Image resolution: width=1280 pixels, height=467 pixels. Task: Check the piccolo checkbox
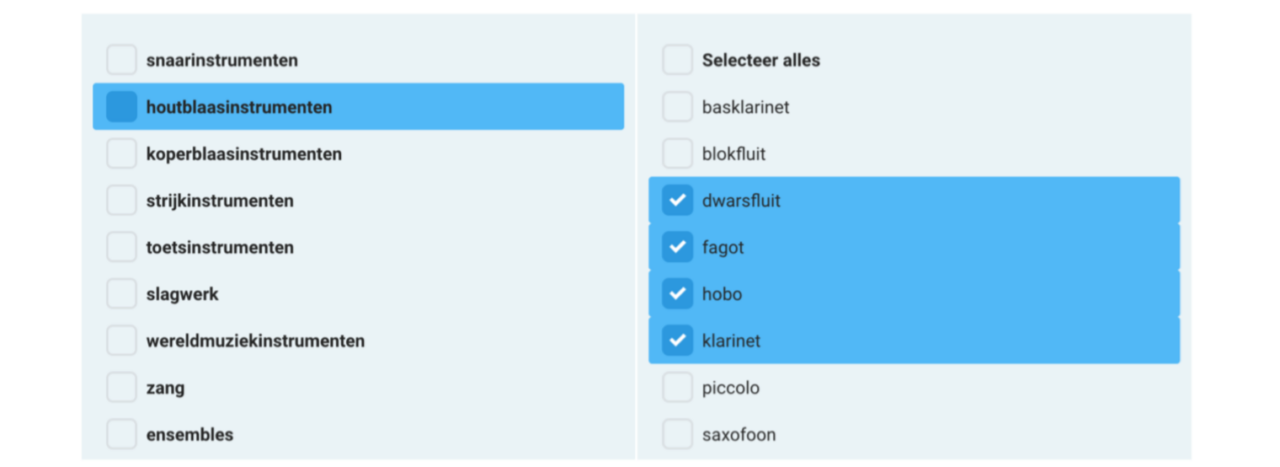677,388
